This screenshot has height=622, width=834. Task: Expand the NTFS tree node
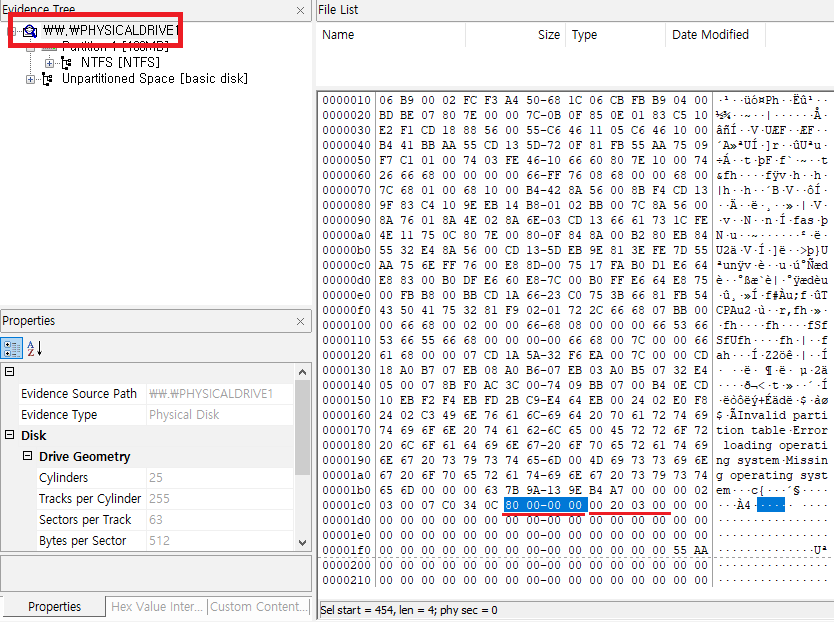(49, 63)
